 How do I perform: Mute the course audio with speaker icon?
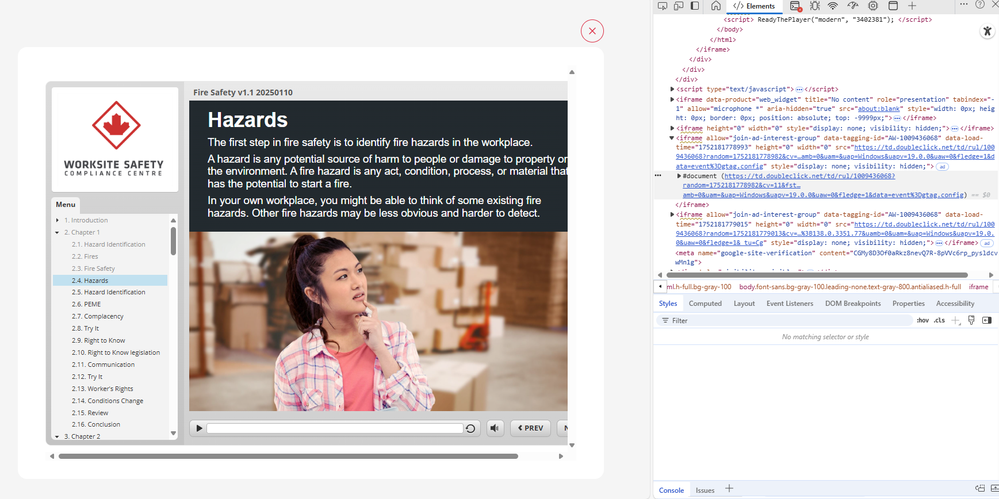point(495,428)
